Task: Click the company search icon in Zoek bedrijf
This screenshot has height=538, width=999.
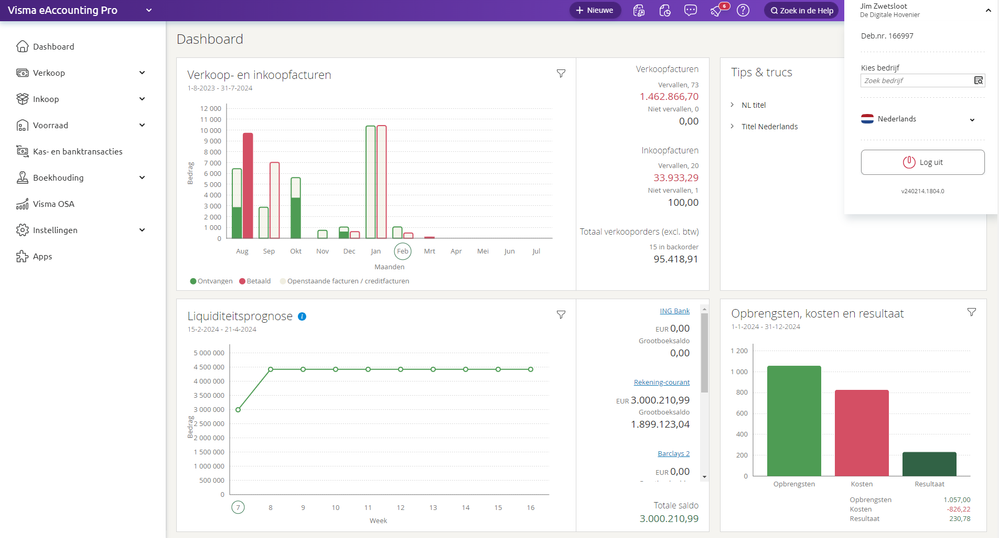Action: [x=978, y=80]
